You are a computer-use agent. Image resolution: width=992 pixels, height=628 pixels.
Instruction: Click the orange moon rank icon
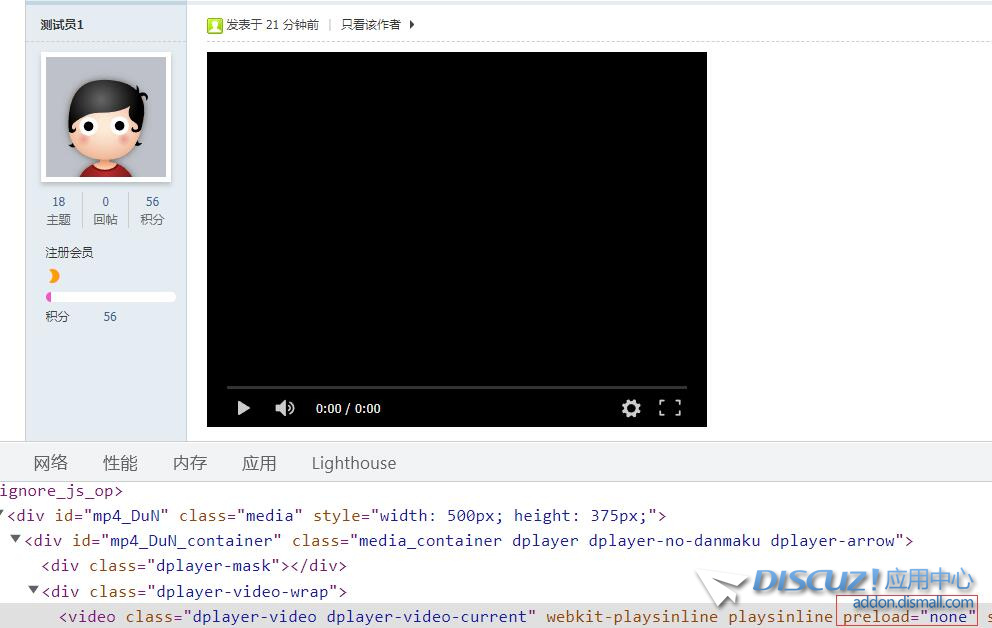point(53,276)
